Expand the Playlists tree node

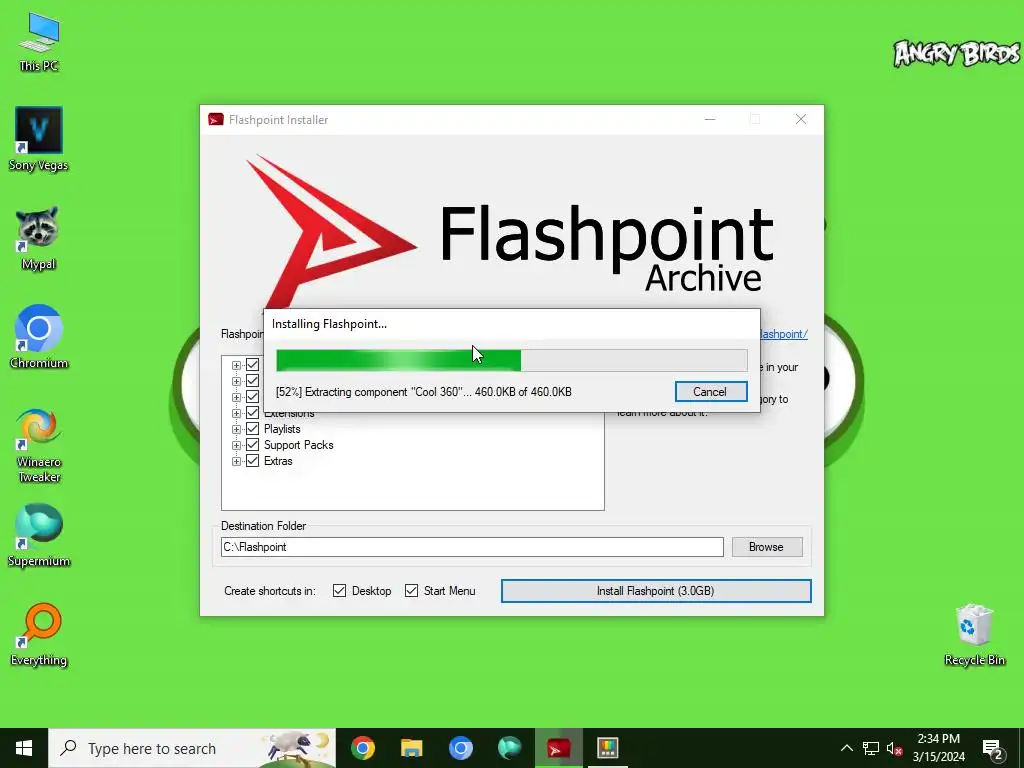pyautogui.click(x=236, y=429)
